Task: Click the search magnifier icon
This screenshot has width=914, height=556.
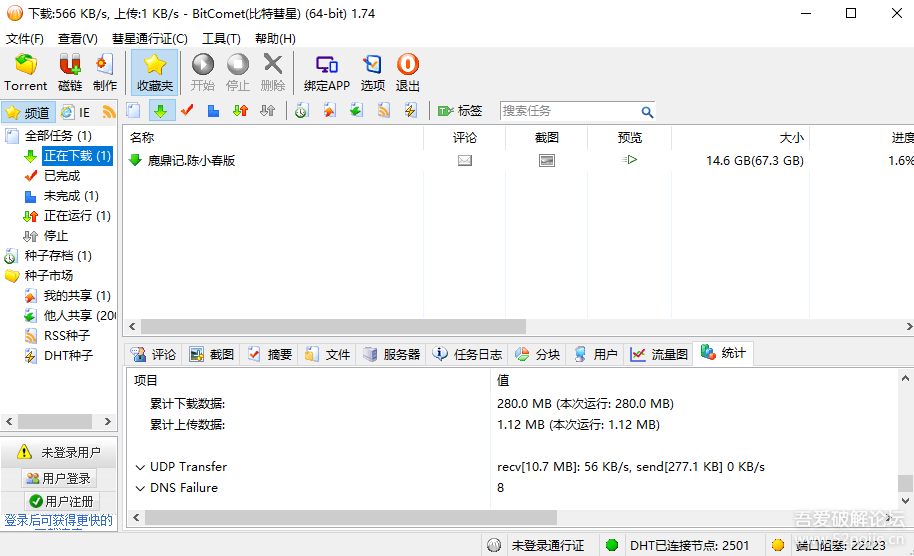Action: [x=647, y=112]
